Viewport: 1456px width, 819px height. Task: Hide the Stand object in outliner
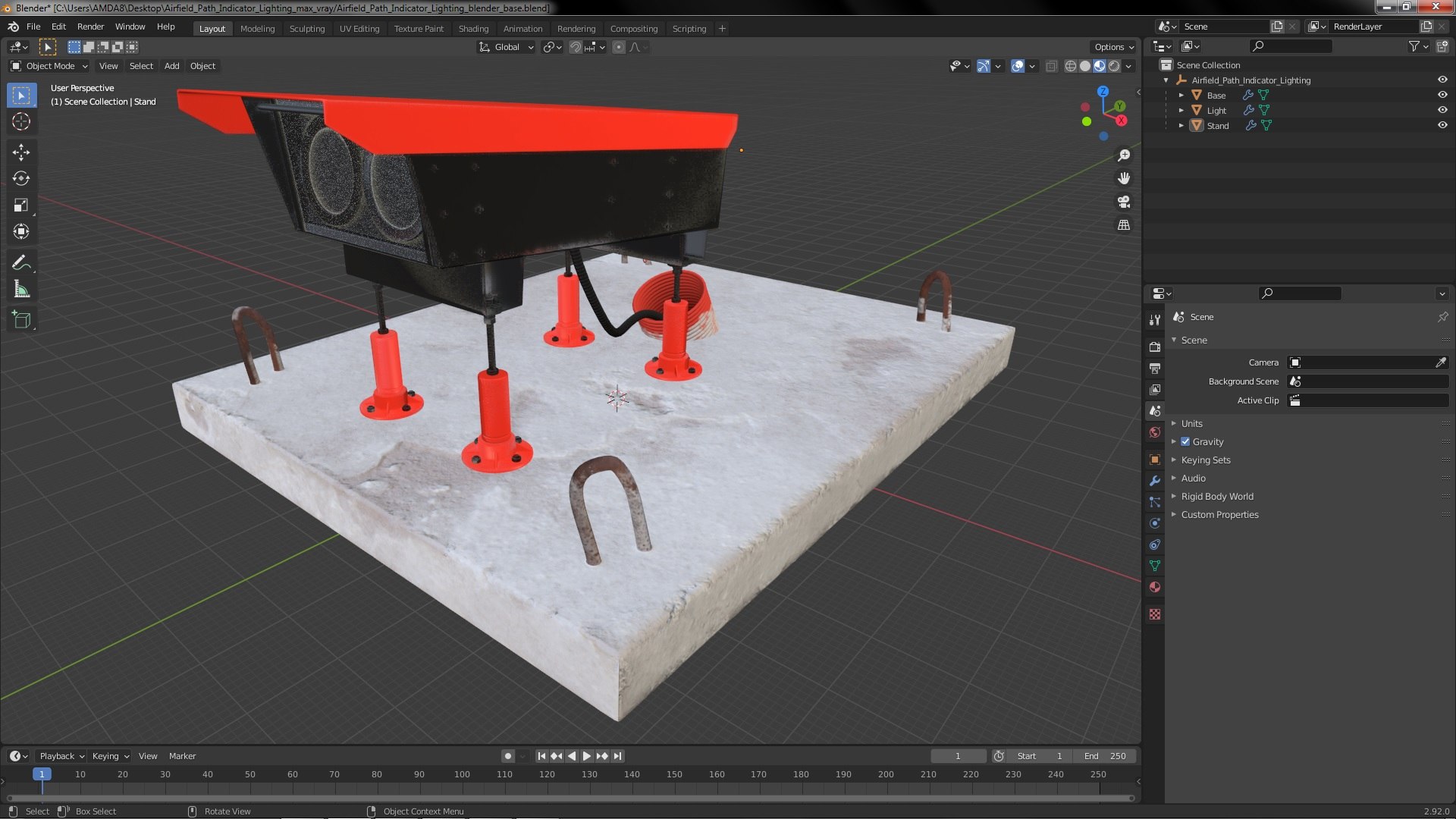[1442, 125]
